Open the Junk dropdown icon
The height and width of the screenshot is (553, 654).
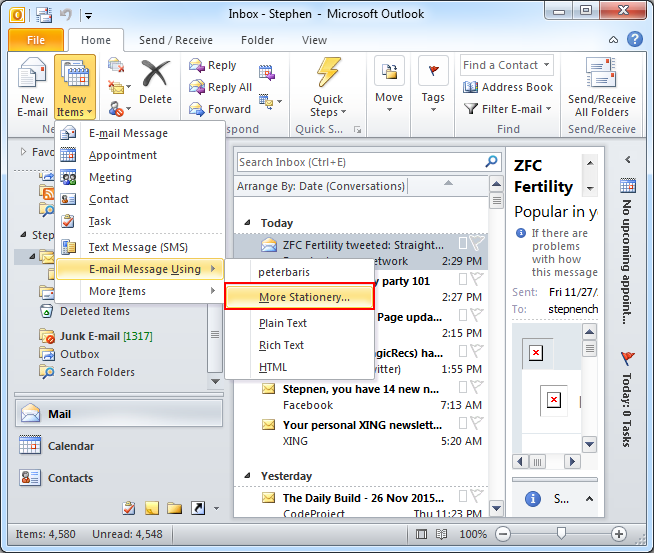tap(119, 109)
